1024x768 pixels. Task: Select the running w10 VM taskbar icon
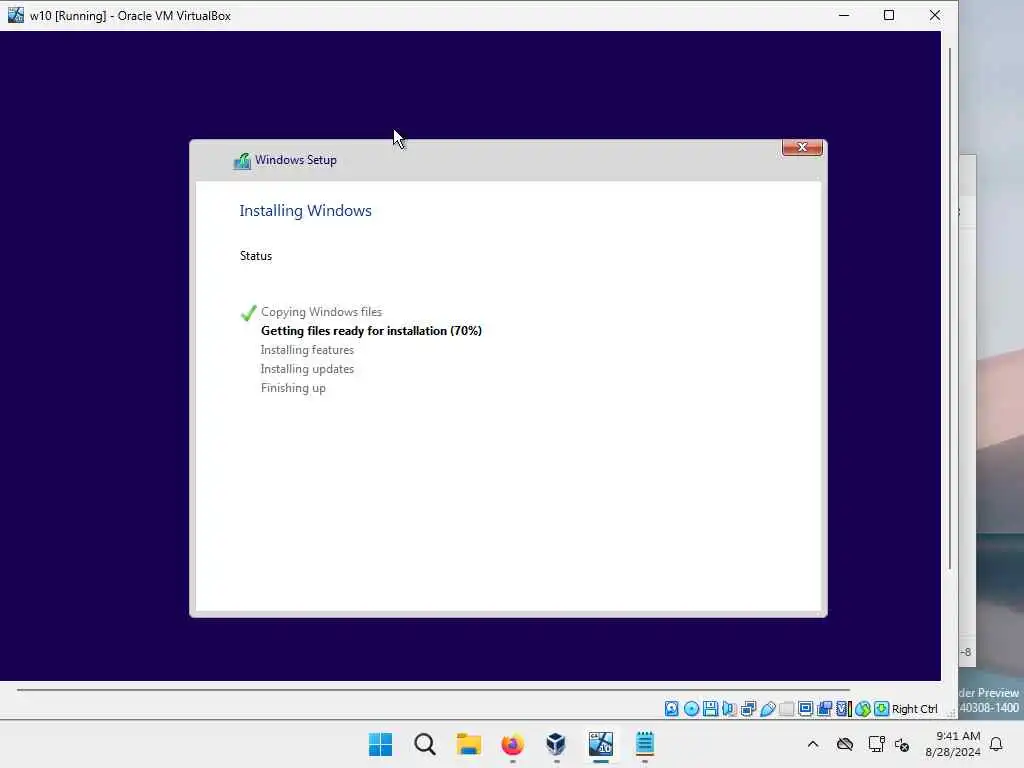(x=601, y=744)
